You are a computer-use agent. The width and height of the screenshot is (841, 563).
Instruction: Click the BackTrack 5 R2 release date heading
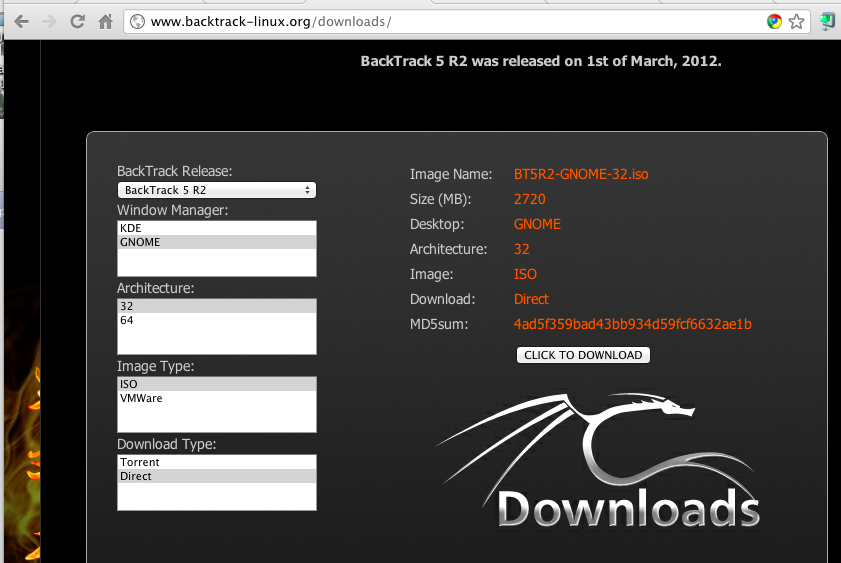click(541, 61)
